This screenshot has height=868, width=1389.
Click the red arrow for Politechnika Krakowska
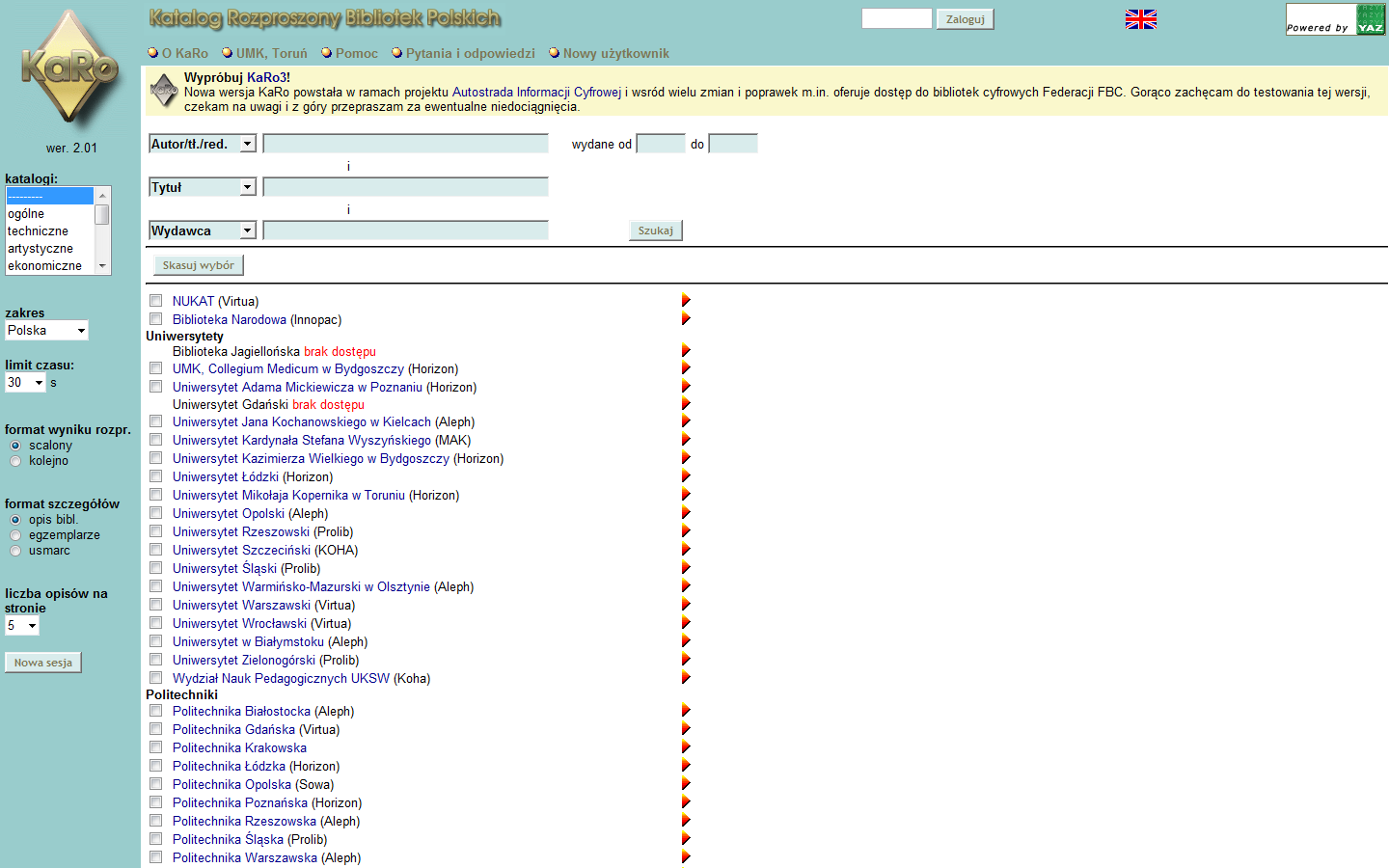[x=686, y=747]
